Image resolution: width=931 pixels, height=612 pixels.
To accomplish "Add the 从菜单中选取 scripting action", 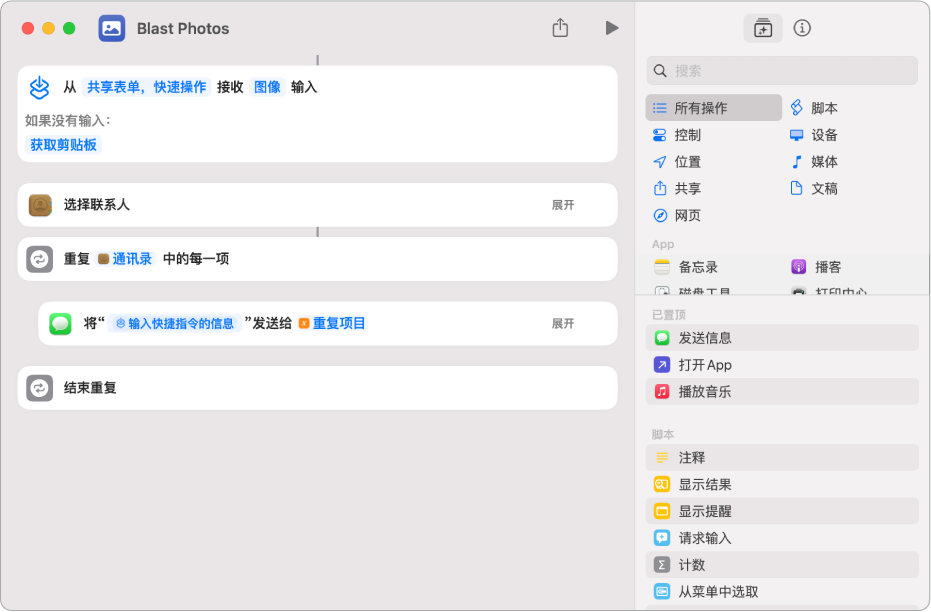I will pyautogui.click(x=782, y=591).
